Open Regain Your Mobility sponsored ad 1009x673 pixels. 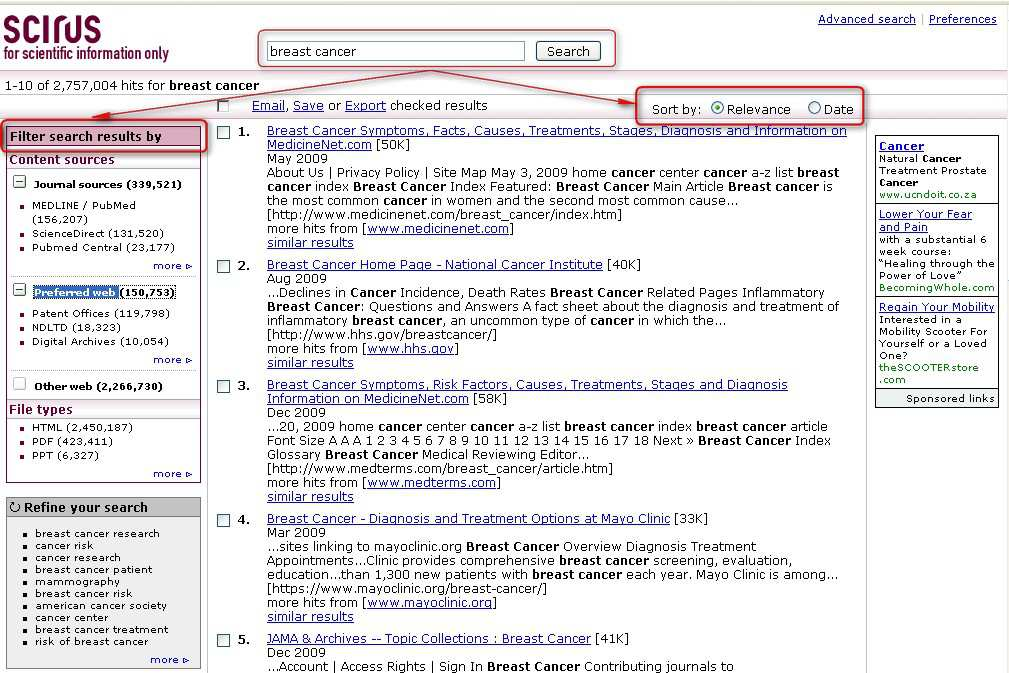[936, 307]
